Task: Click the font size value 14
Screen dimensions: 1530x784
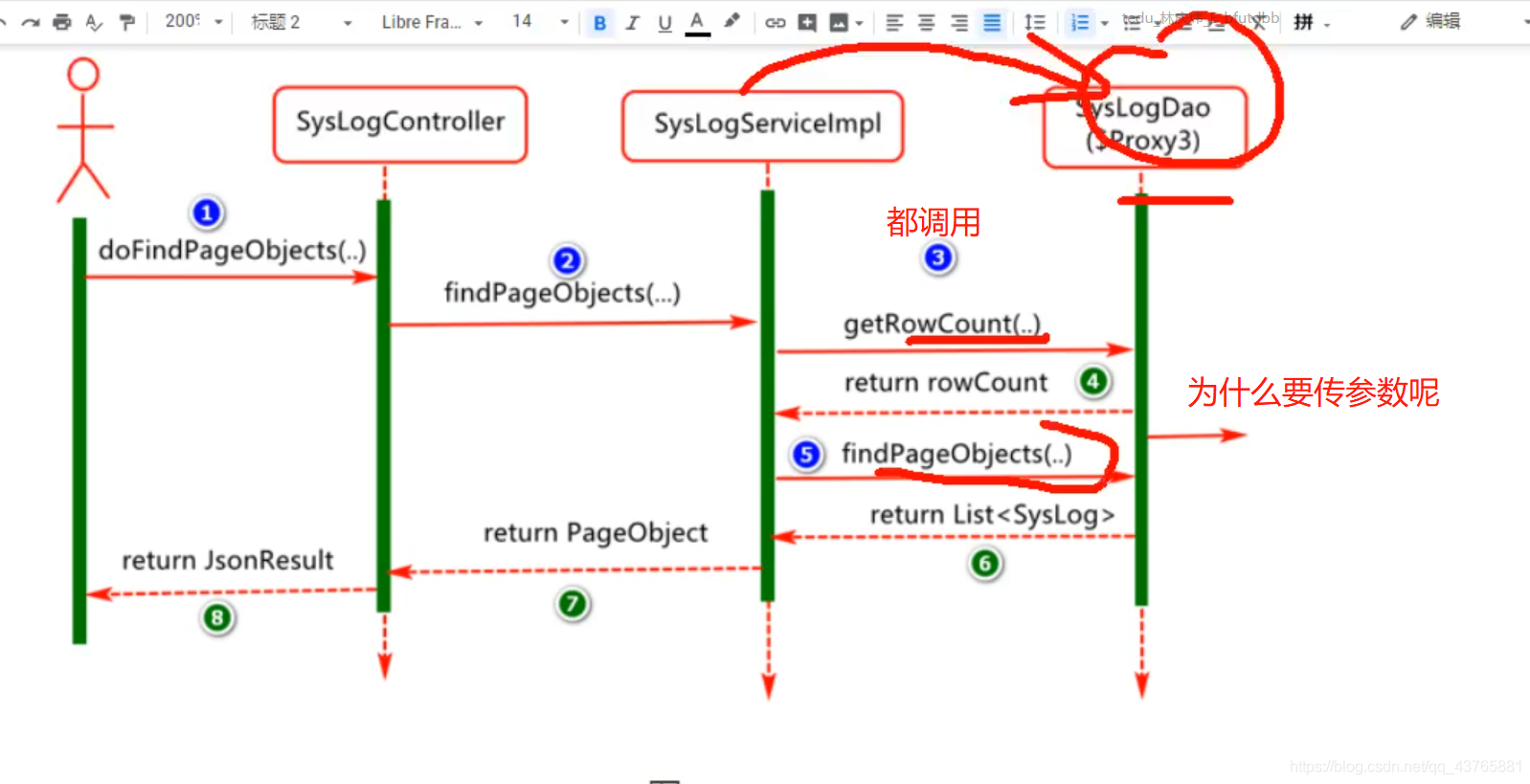Action: coord(522,21)
